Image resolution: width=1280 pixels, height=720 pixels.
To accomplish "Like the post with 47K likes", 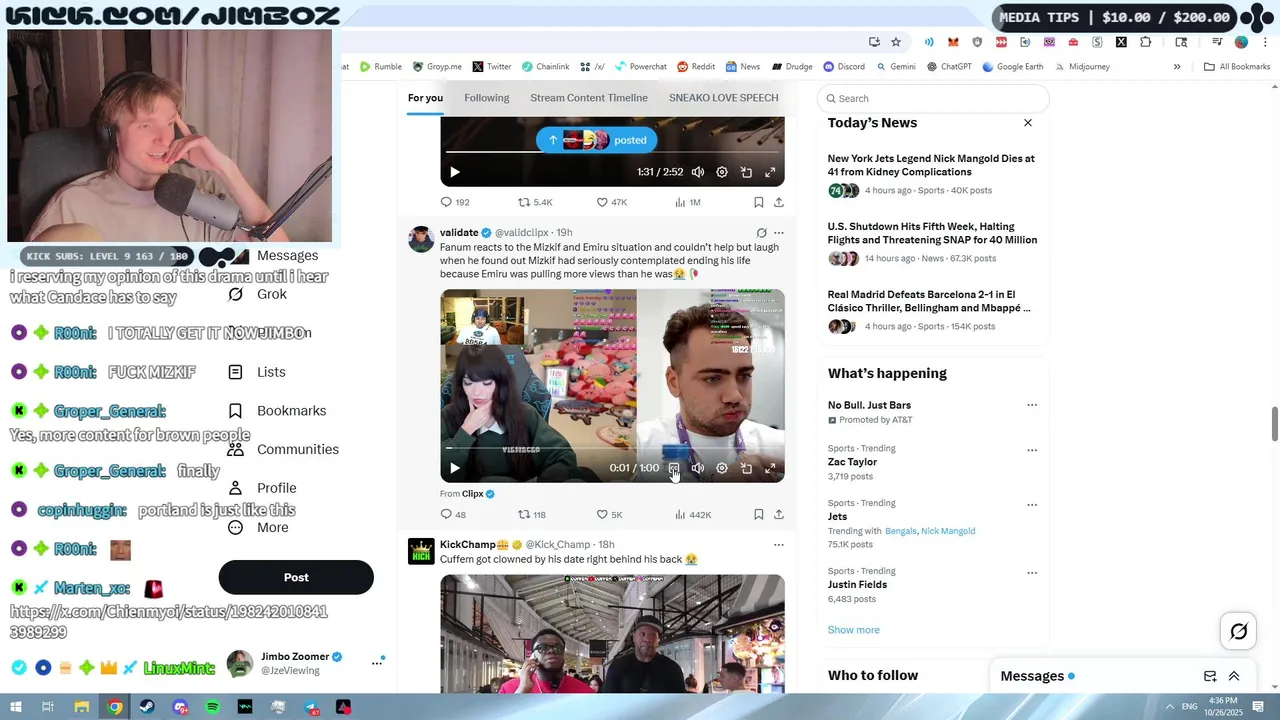I will [x=611, y=202].
